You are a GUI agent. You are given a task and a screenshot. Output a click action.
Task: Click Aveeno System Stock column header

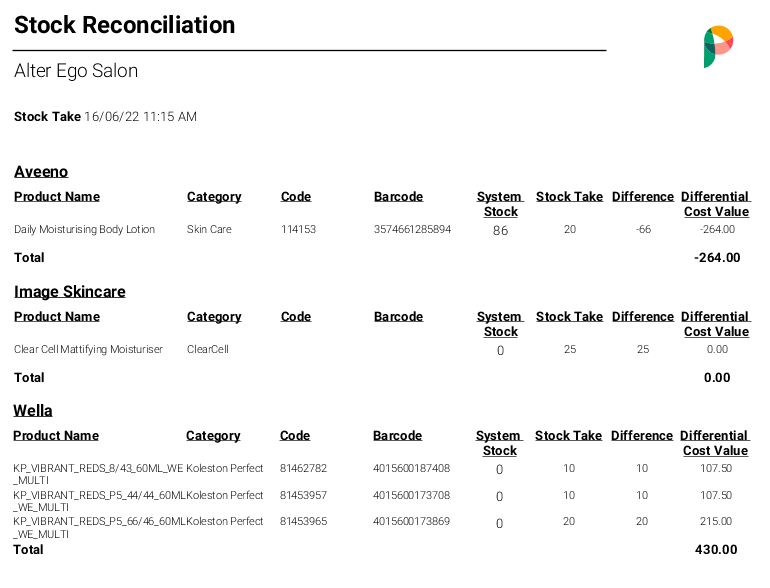[x=500, y=204]
